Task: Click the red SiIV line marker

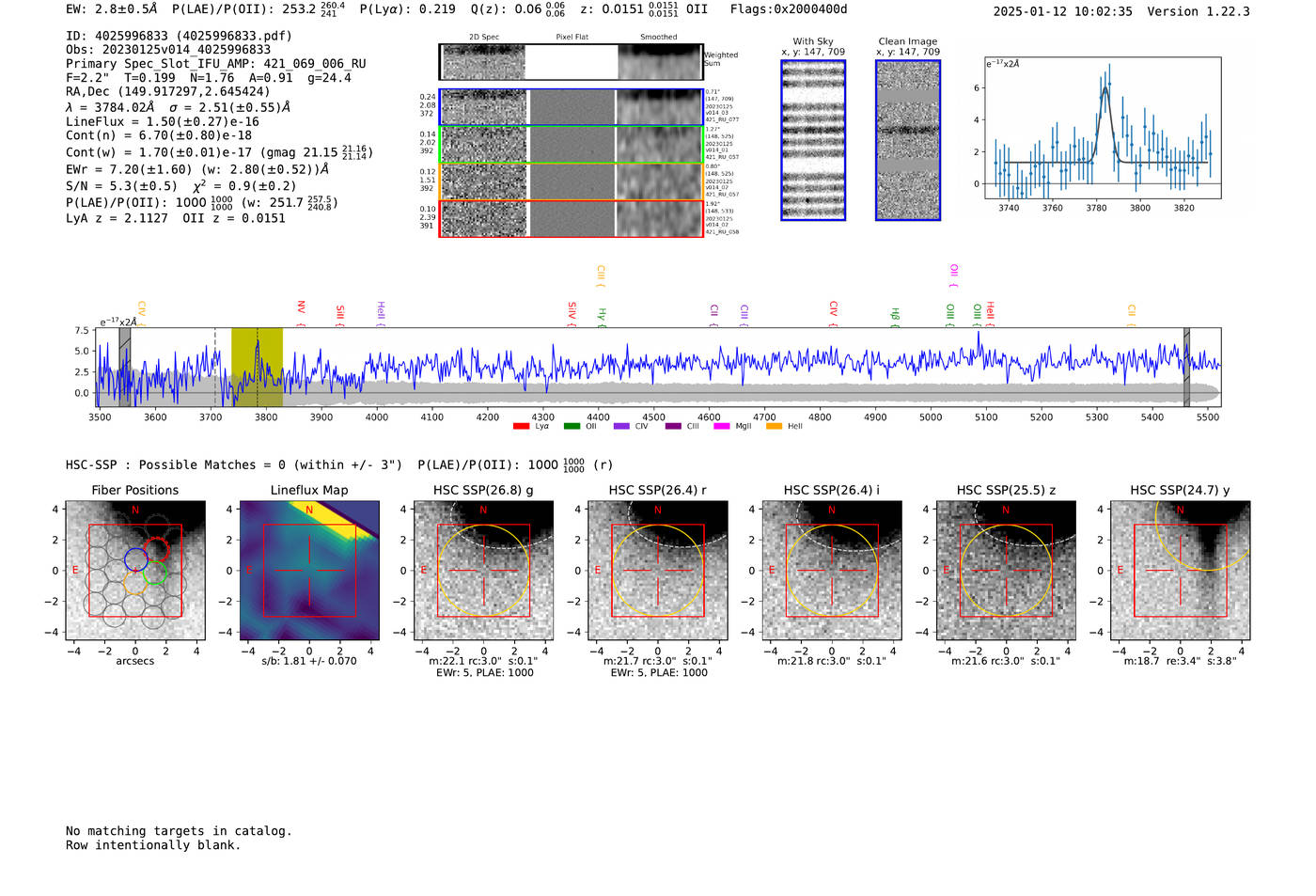Action: point(572,314)
